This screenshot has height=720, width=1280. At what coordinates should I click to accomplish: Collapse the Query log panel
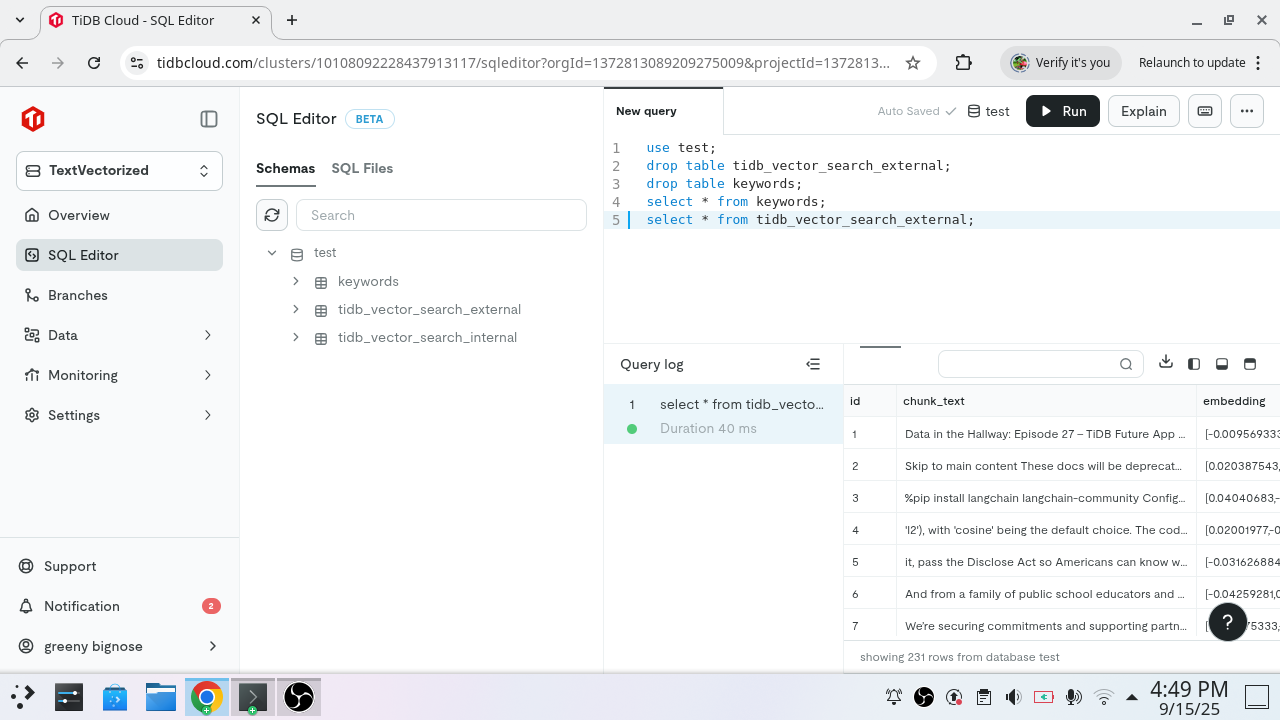(813, 364)
